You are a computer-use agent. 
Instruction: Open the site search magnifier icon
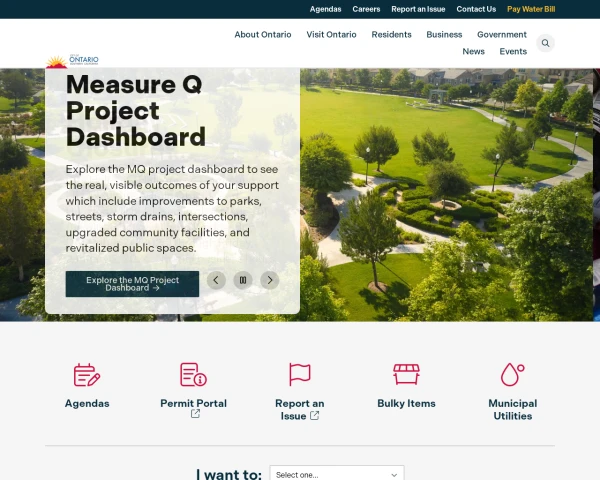tap(545, 43)
